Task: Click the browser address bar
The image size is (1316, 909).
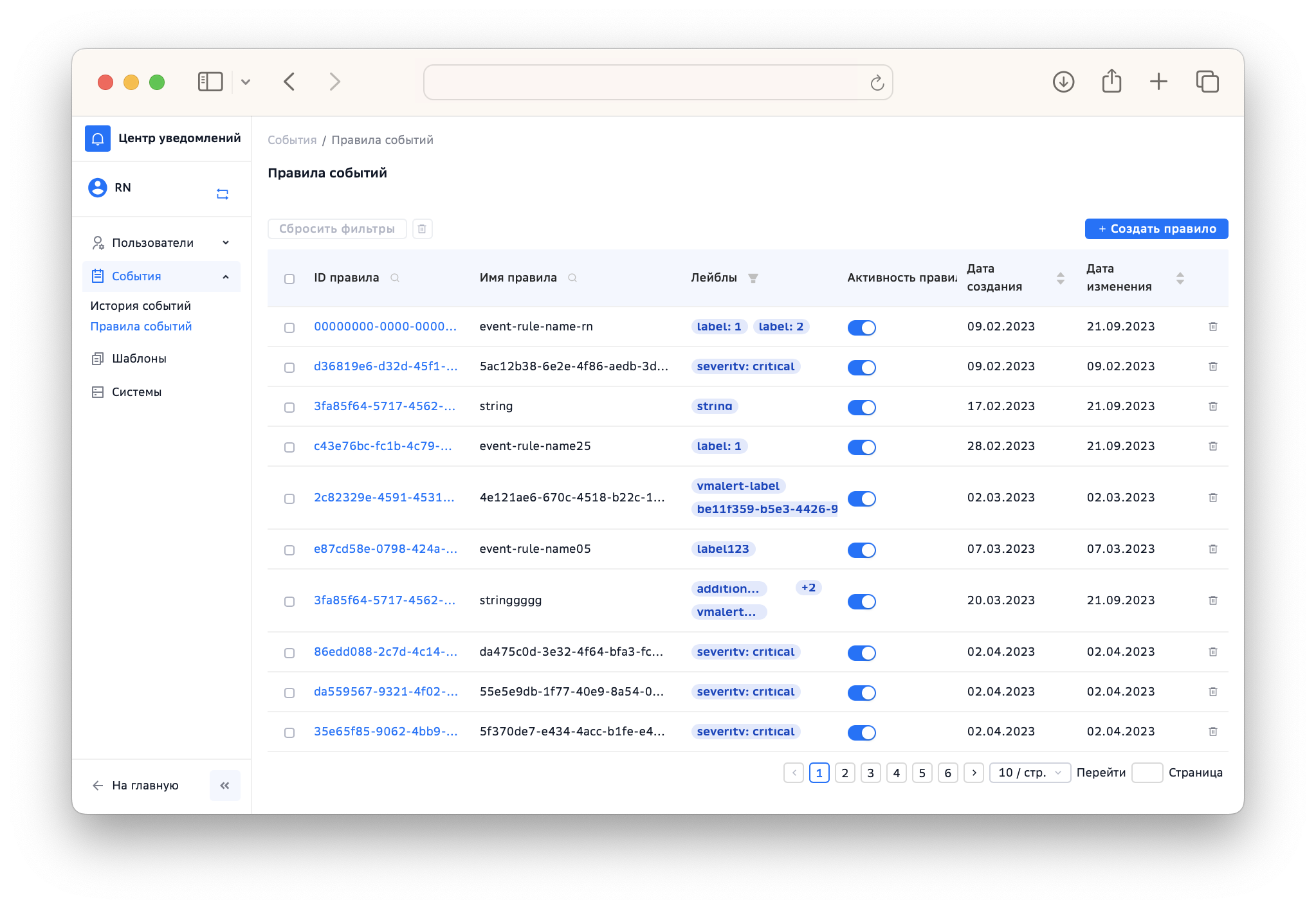Action: 657,82
